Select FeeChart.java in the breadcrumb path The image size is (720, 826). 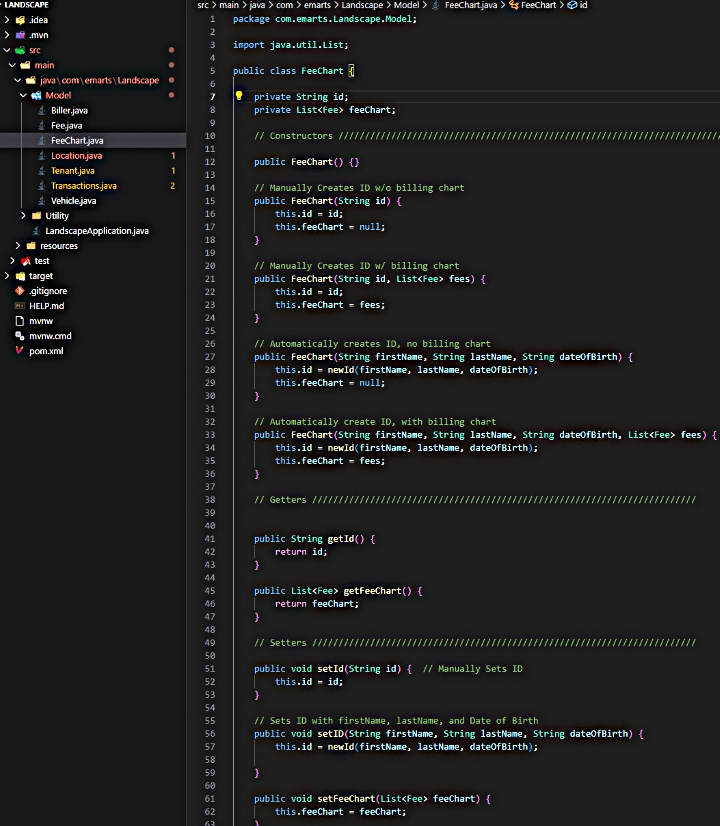tap(469, 6)
